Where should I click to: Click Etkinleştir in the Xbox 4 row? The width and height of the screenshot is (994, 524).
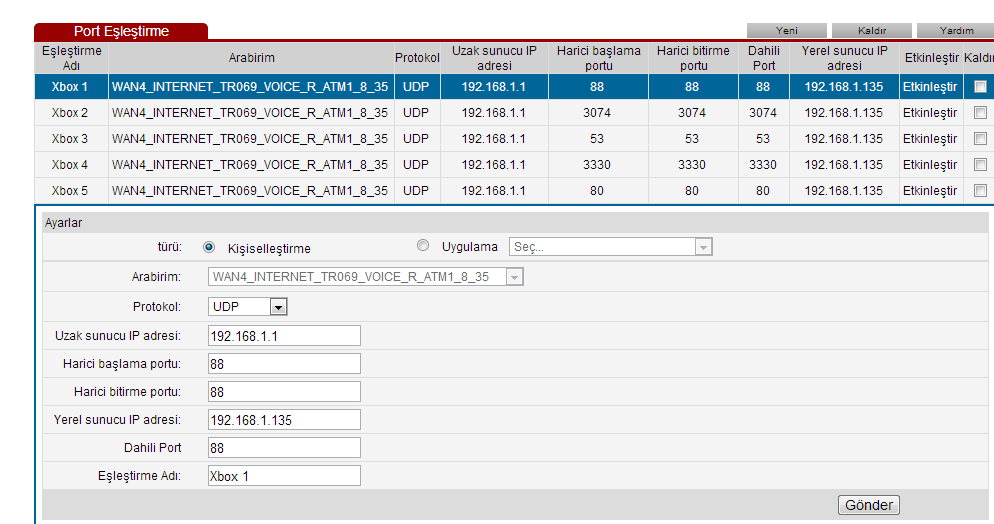pos(930,165)
